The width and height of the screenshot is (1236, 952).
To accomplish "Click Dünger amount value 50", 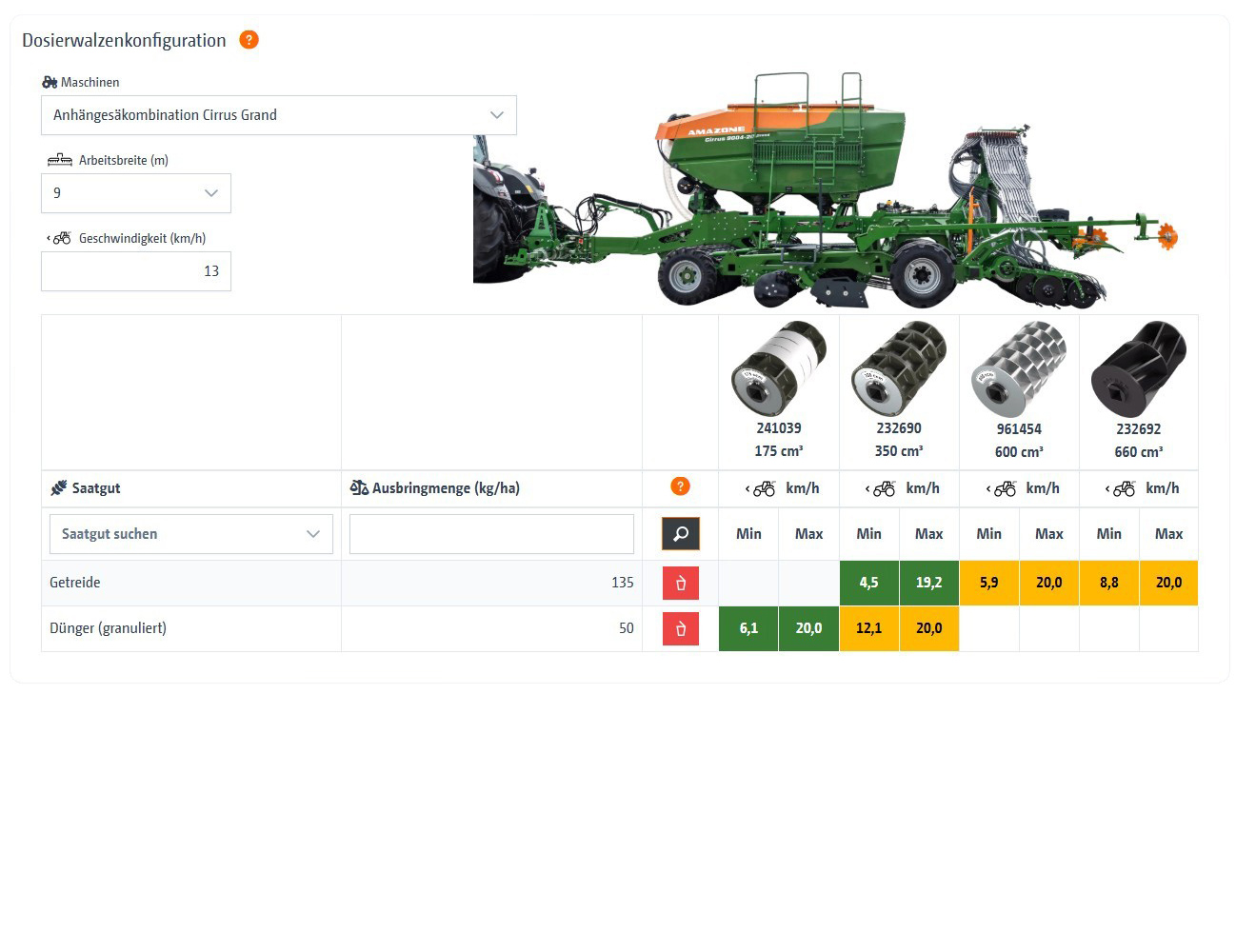I will 627,628.
